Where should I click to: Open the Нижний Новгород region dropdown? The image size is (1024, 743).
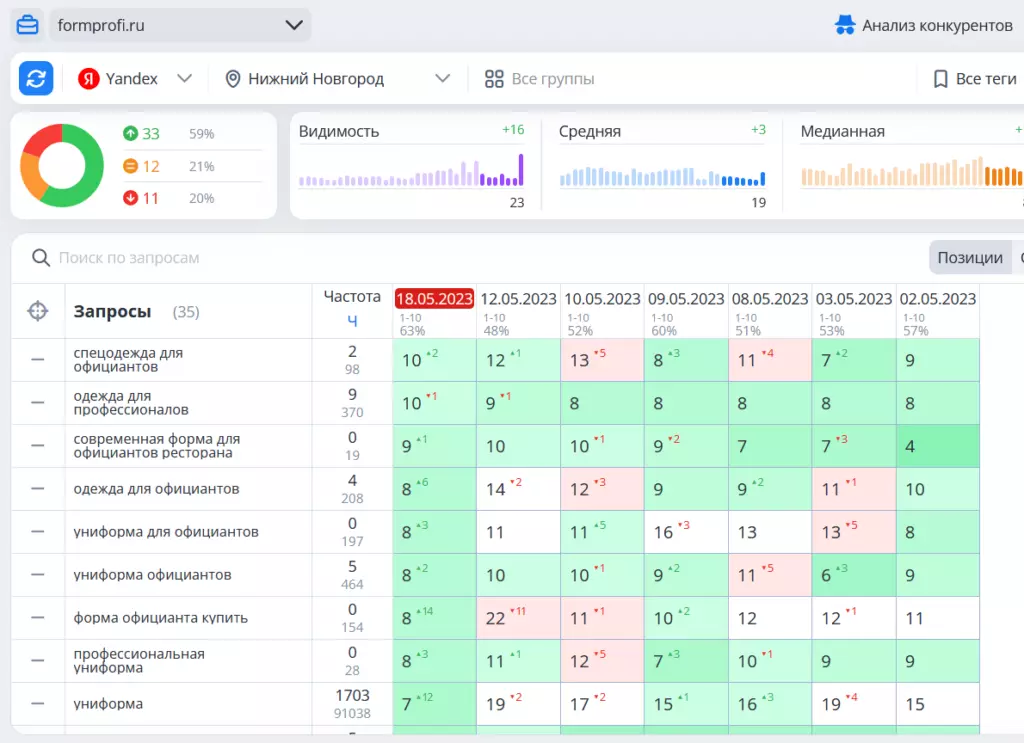point(338,79)
